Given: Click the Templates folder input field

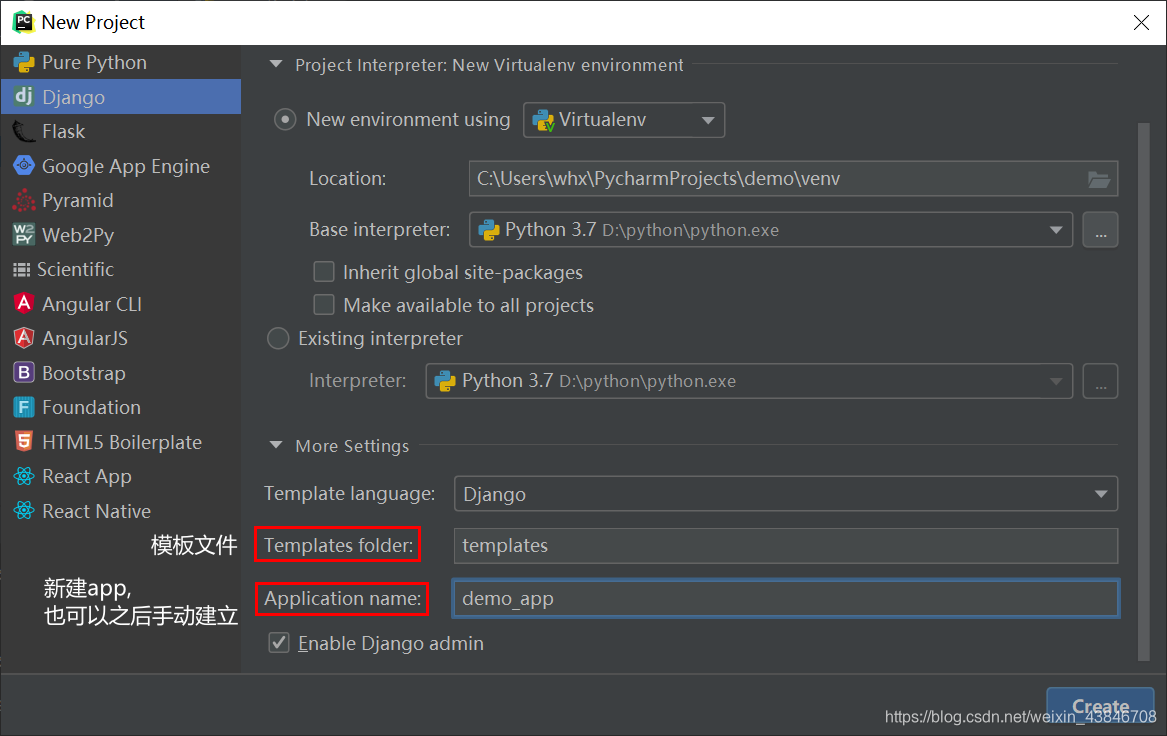Looking at the screenshot, I should (786, 545).
